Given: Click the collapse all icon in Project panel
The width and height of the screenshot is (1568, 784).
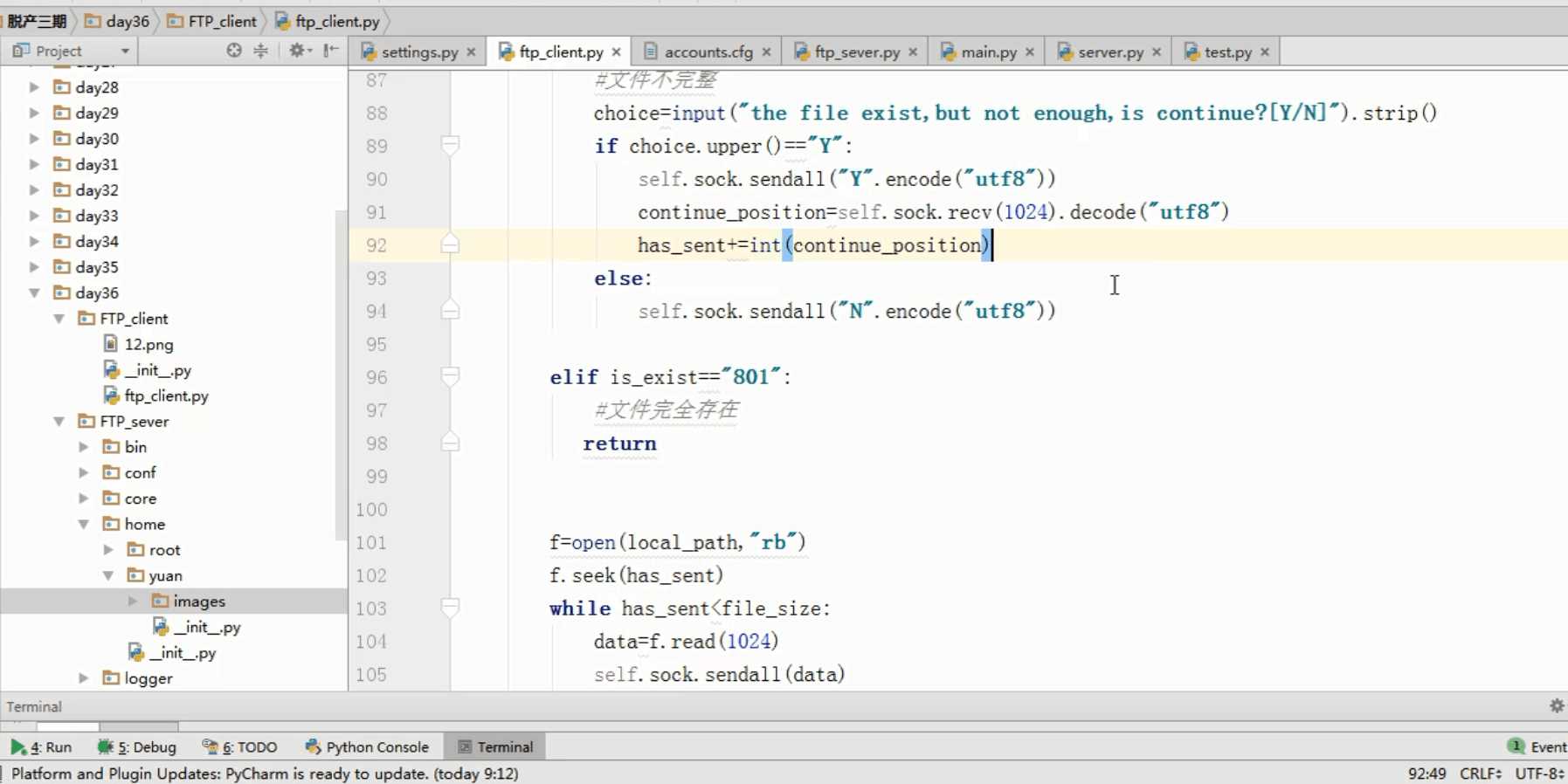Looking at the screenshot, I should click(260, 51).
